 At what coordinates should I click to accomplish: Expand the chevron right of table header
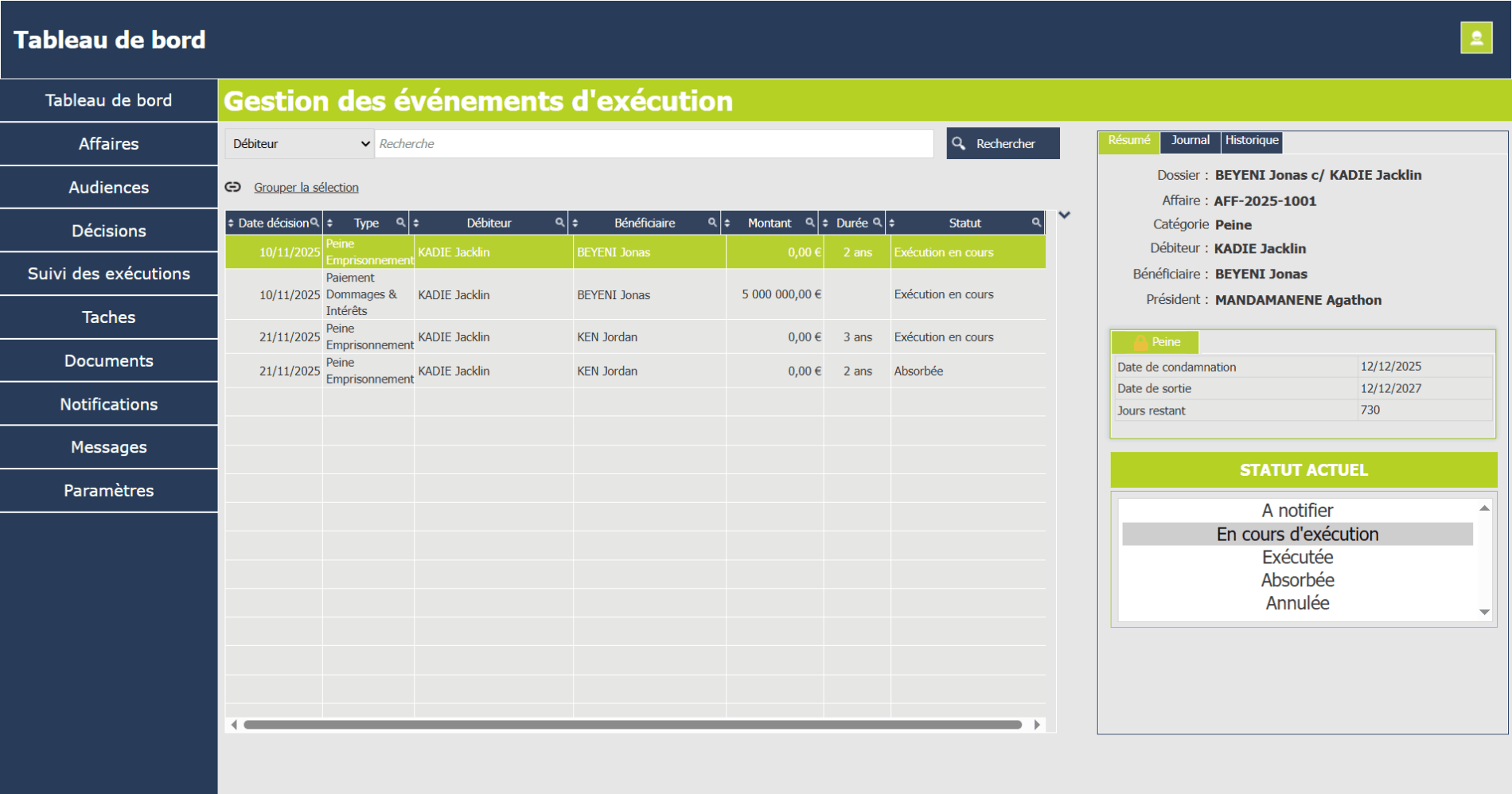(1064, 215)
